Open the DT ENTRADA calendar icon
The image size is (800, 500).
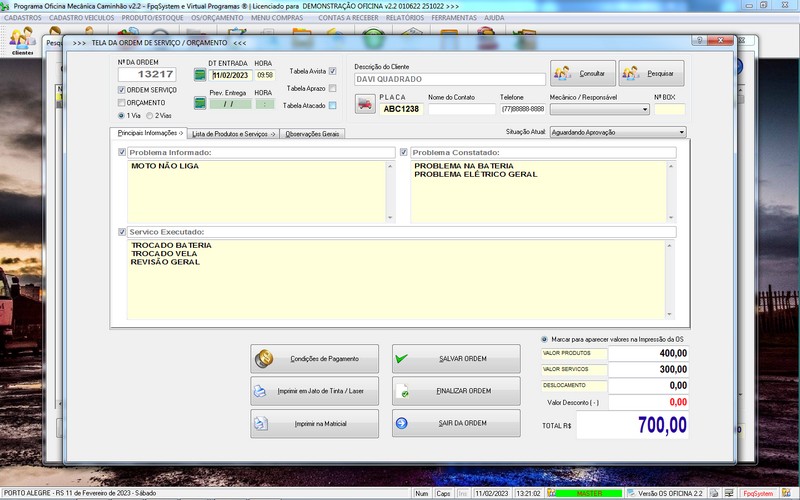200,75
